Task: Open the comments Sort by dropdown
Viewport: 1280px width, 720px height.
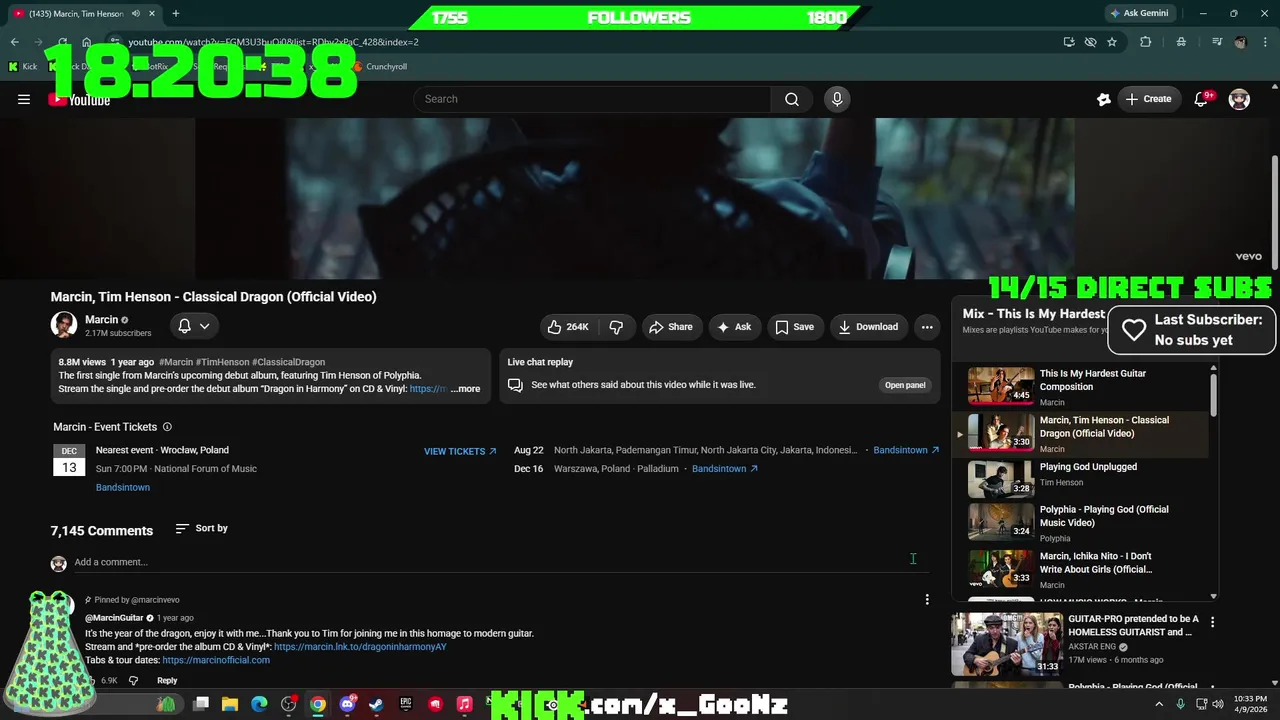Action: [x=201, y=528]
